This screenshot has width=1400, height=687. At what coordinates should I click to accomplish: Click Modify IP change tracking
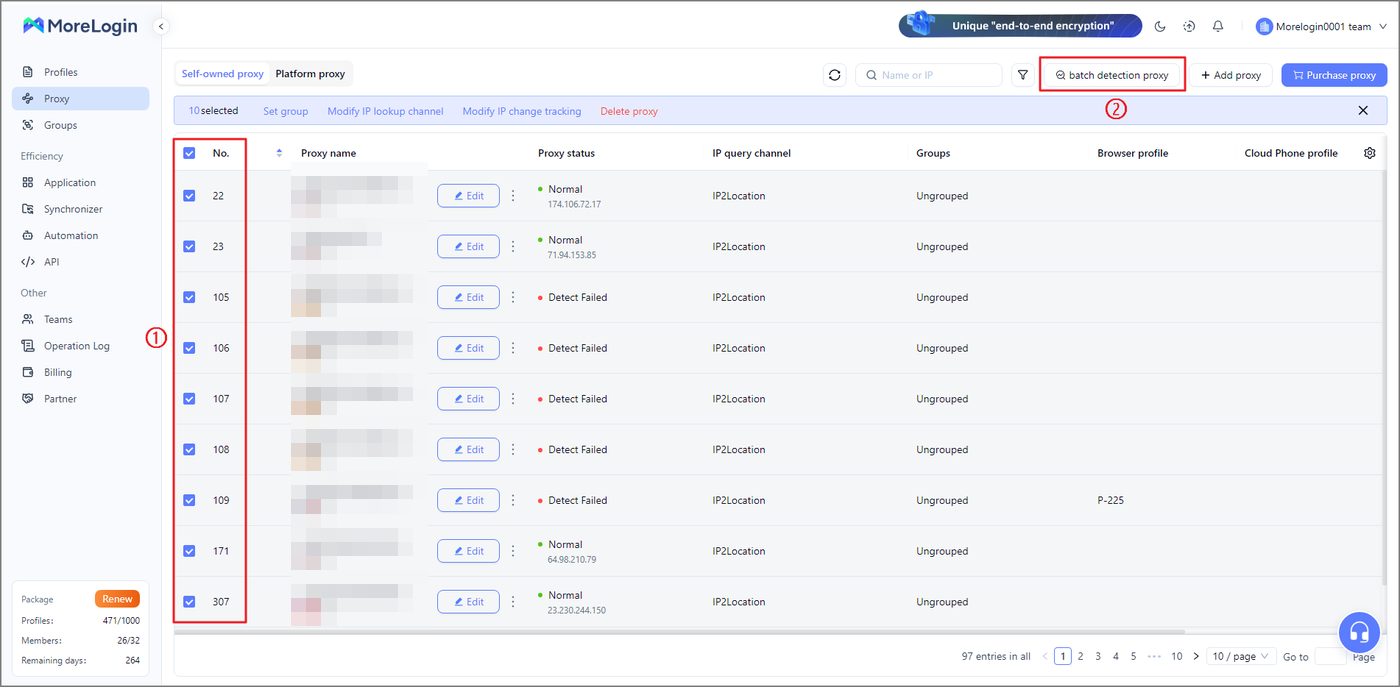pos(522,111)
